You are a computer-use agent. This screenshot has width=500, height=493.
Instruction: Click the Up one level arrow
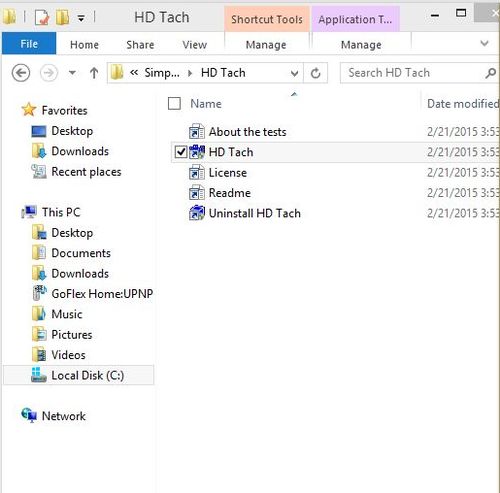click(x=94, y=73)
